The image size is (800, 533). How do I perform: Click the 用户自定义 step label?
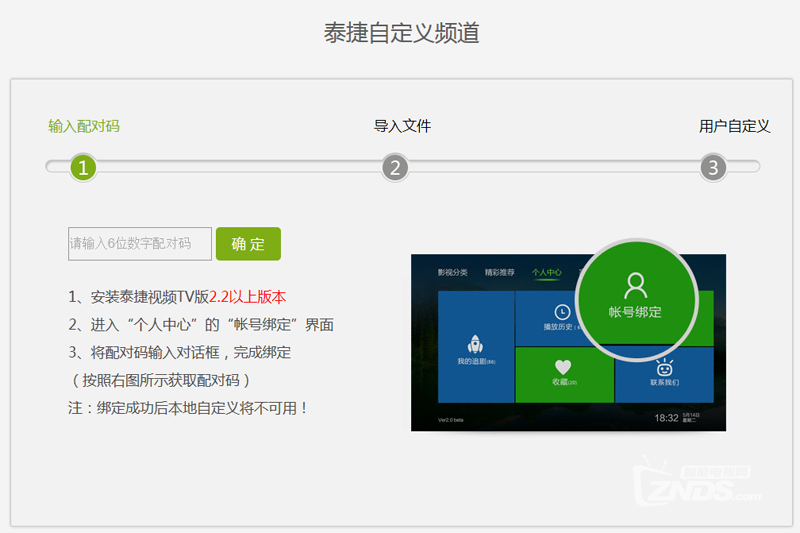pyautogui.click(x=734, y=126)
